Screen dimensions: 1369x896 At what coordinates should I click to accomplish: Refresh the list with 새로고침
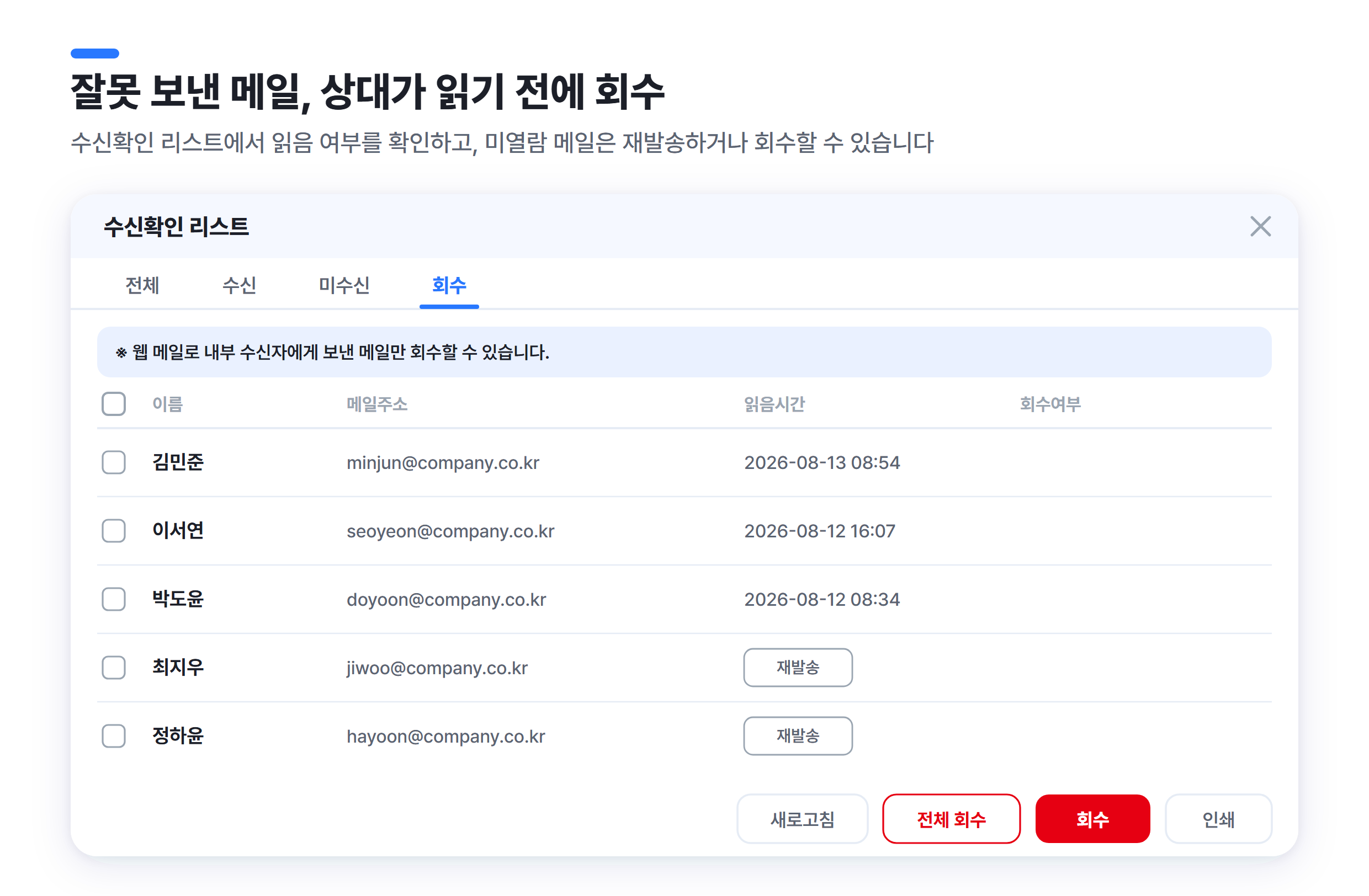pos(803,819)
